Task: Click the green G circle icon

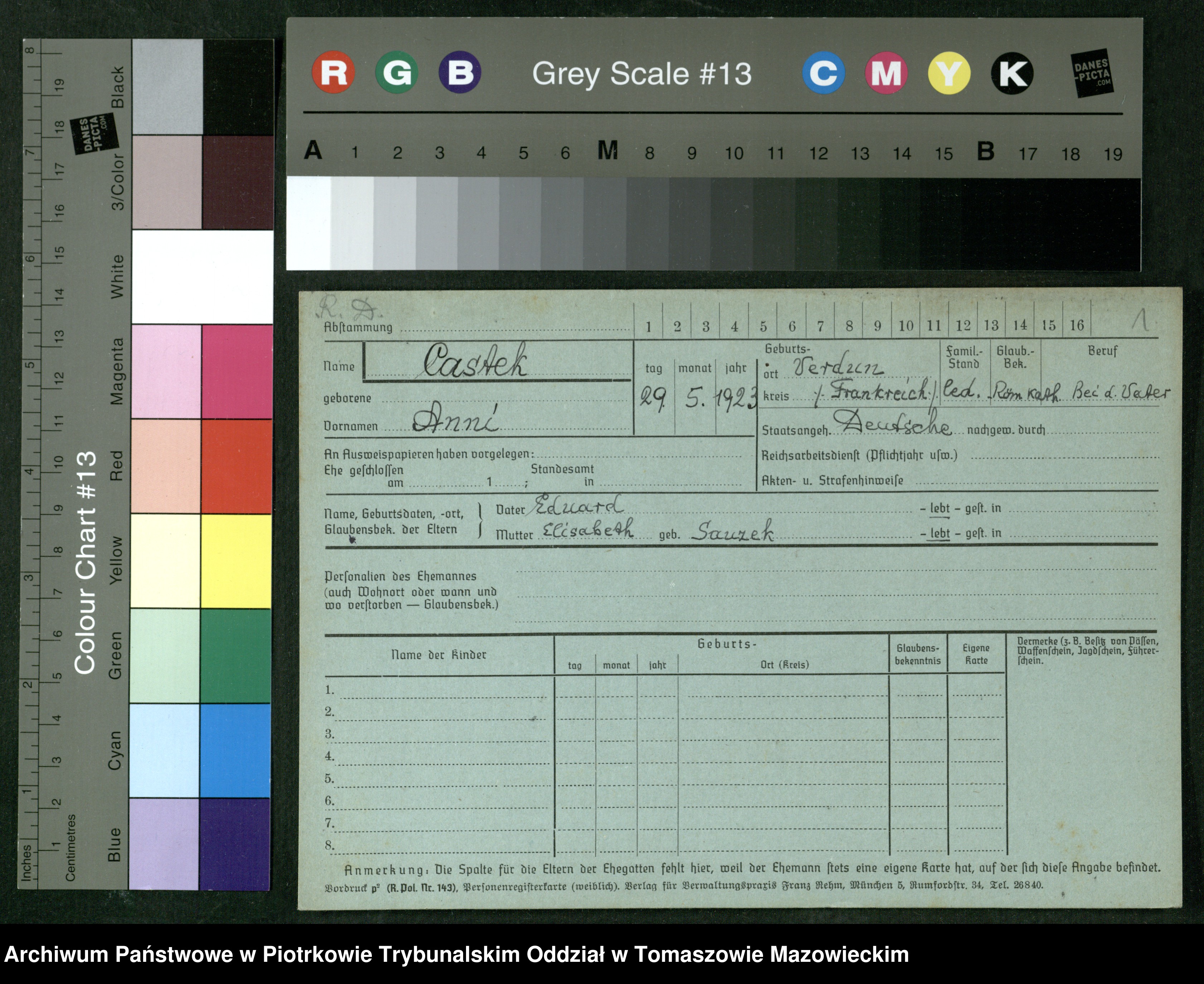Action: click(x=397, y=73)
